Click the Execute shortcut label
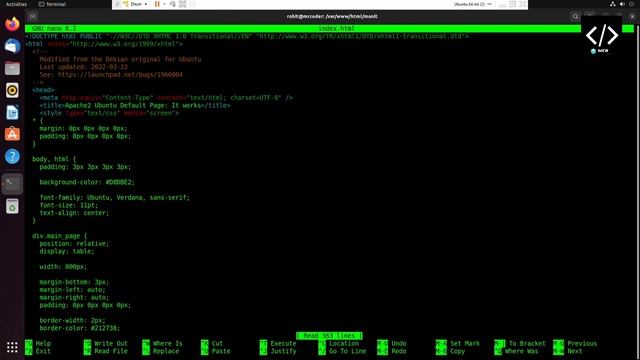 tap(283, 343)
